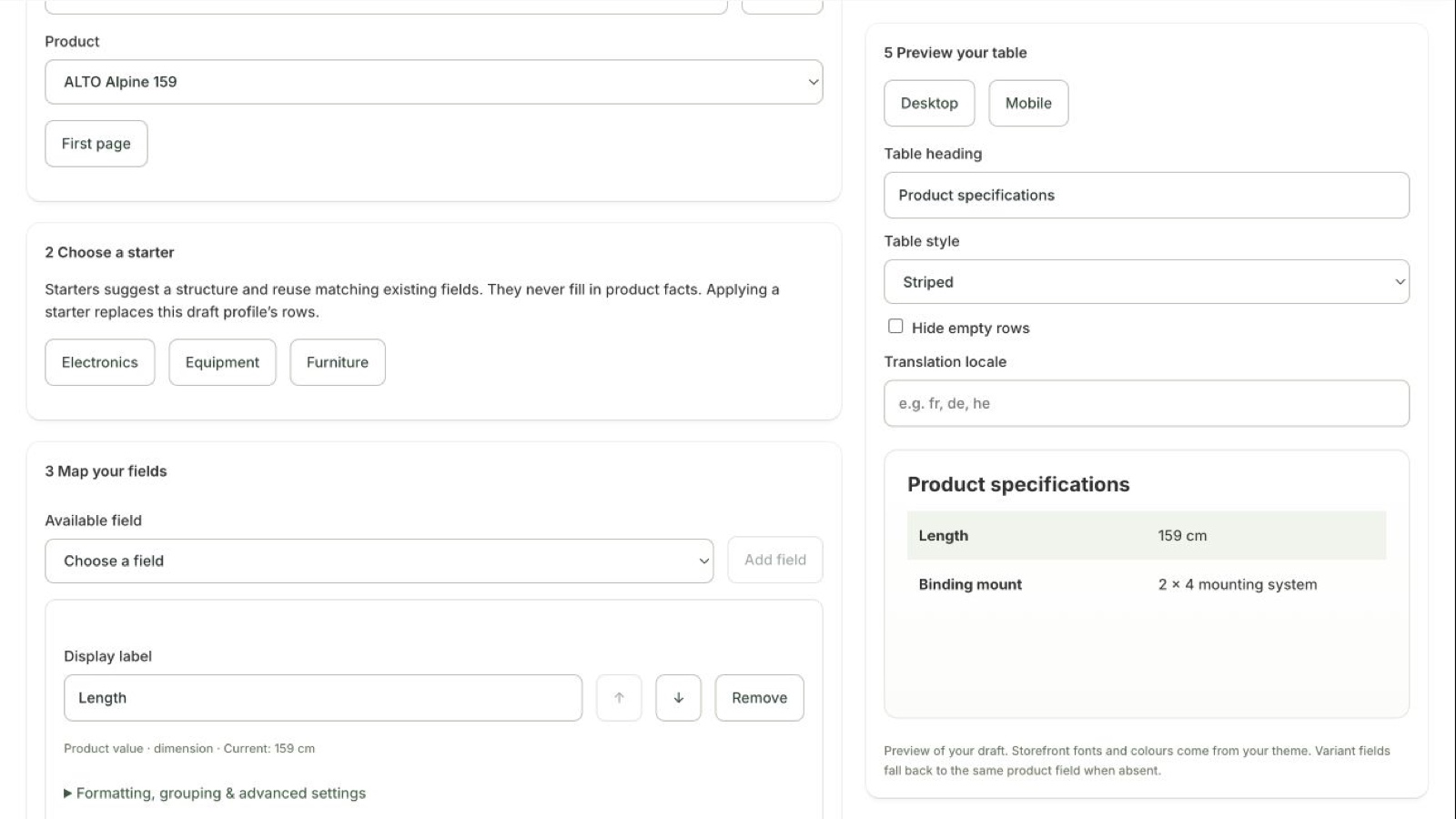Open the Choose a field dropdown
This screenshot has width=1456, height=819.
(x=379, y=561)
